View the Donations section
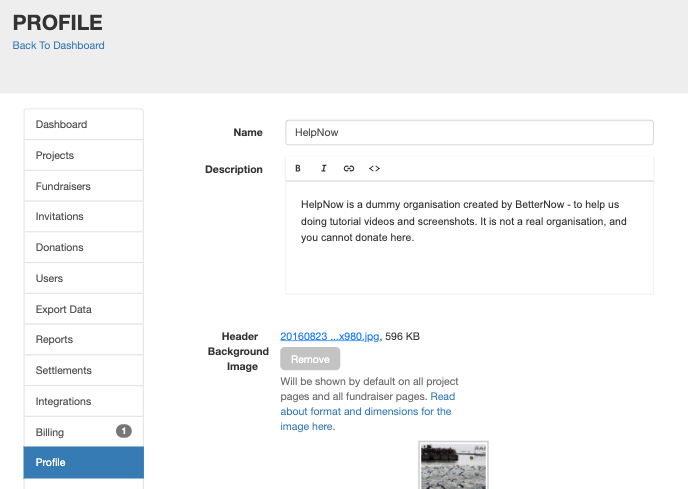The width and height of the screenshot is (688, 489). (84, 247)
